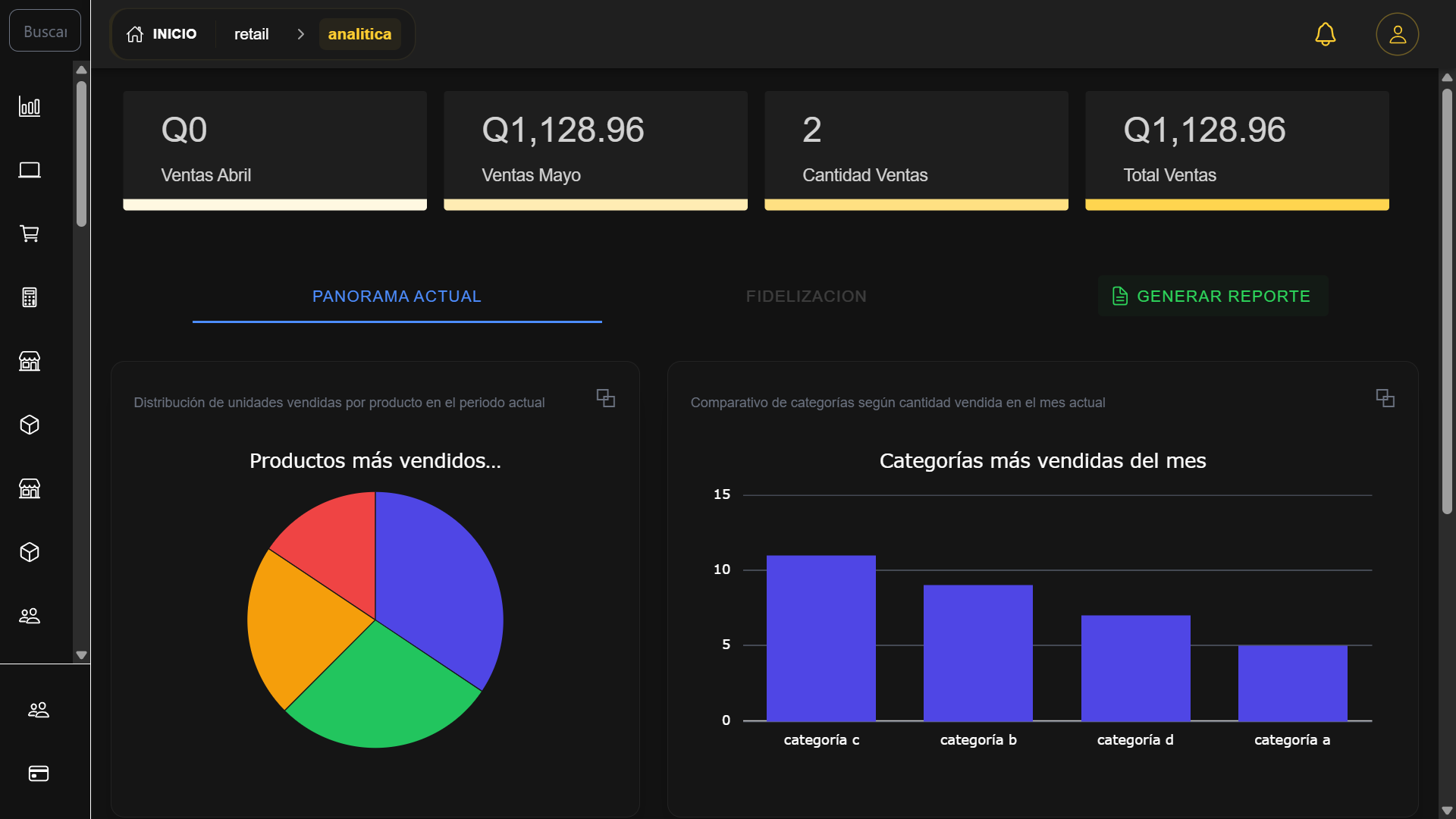Open the calculator sidebar icon
Viewport: 1456px width, 819px height.
(30, 297)
